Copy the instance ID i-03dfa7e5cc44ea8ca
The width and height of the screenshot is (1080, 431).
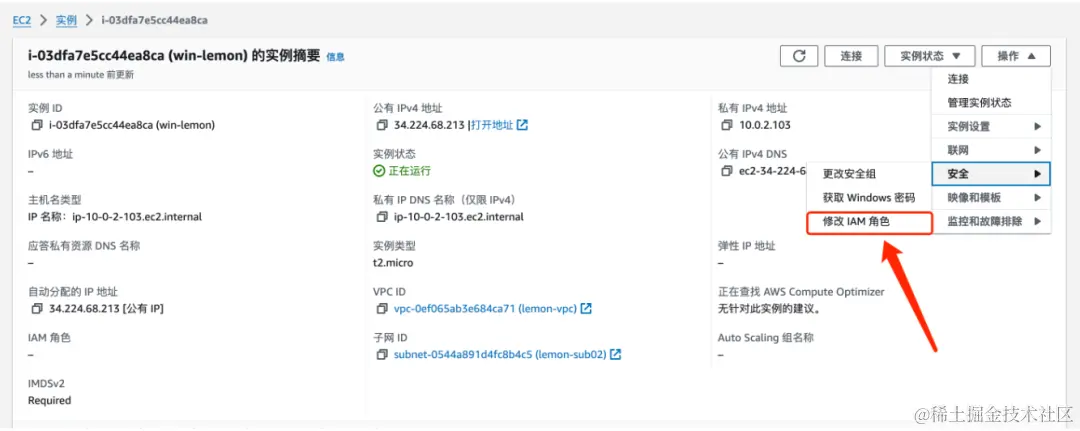coord(37,125)
